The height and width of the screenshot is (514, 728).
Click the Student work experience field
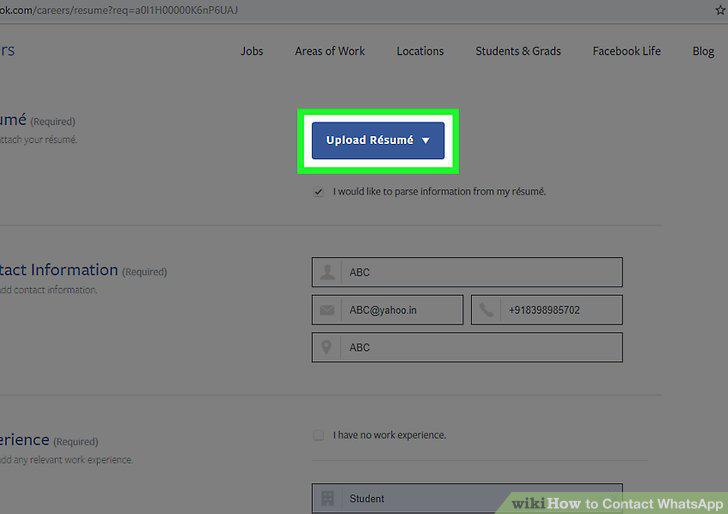tap(467, 498)
